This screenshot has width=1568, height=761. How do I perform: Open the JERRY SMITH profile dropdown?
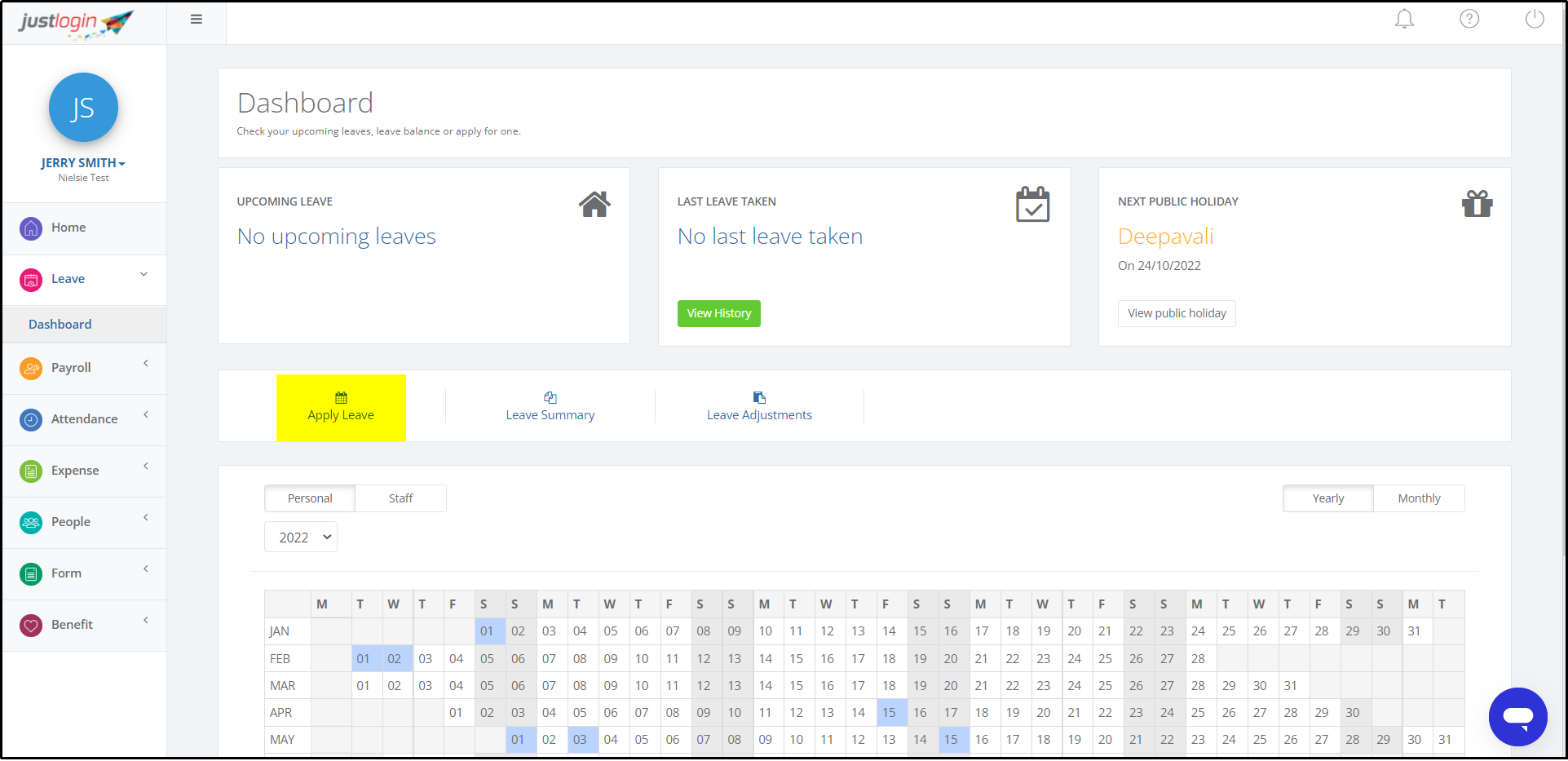click(x=83, y=162)
